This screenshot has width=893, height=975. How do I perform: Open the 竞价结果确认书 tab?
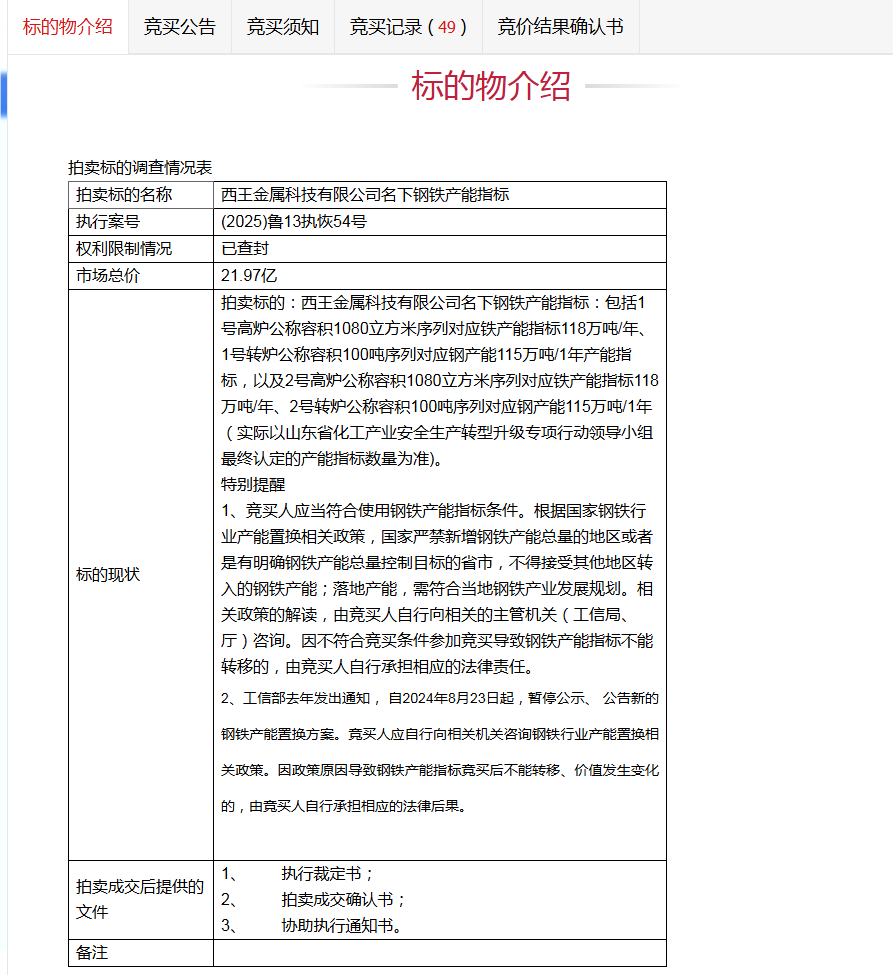(x=560, y=27)
